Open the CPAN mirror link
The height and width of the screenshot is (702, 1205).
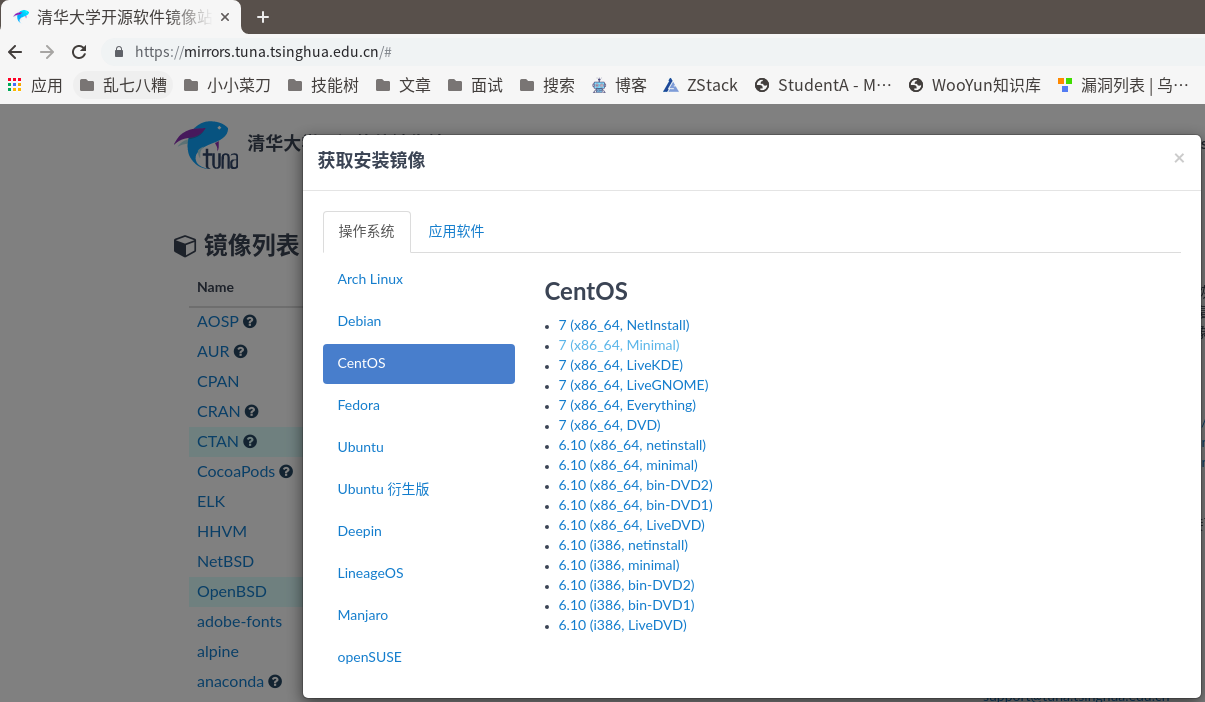[218, 382]
